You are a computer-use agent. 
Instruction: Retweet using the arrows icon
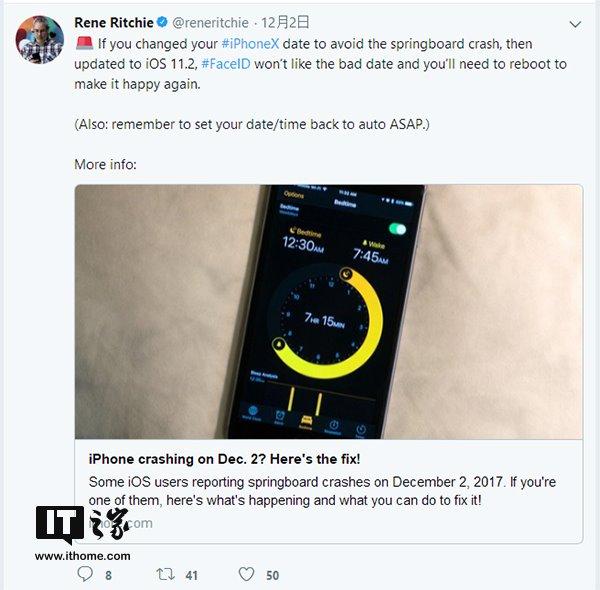tap(165, 574)
